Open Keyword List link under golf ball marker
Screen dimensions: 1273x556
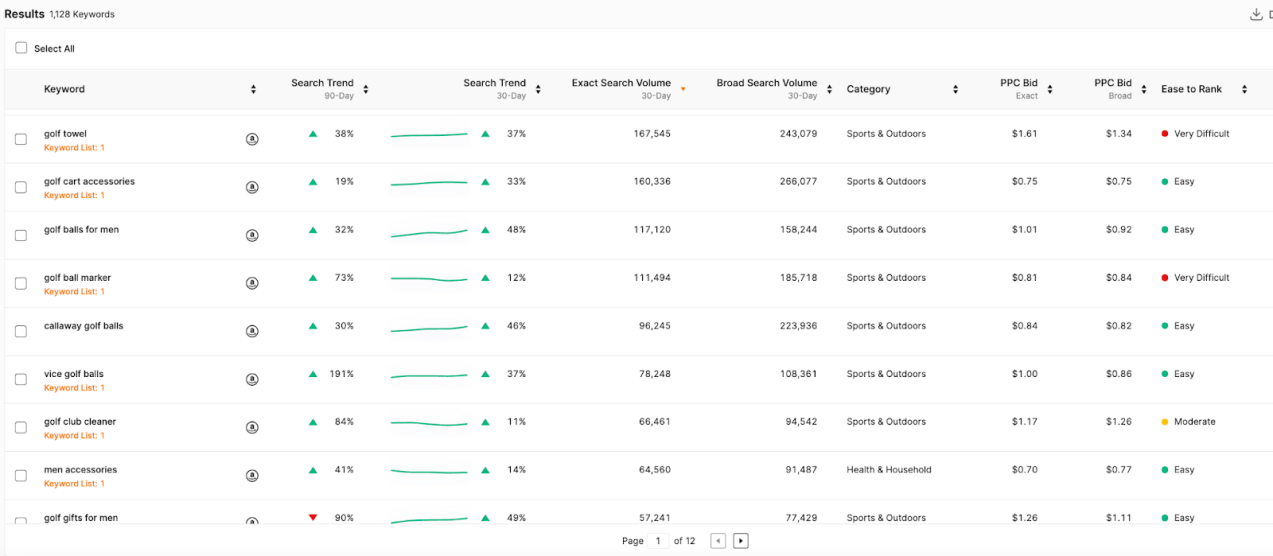click(74, 292)
